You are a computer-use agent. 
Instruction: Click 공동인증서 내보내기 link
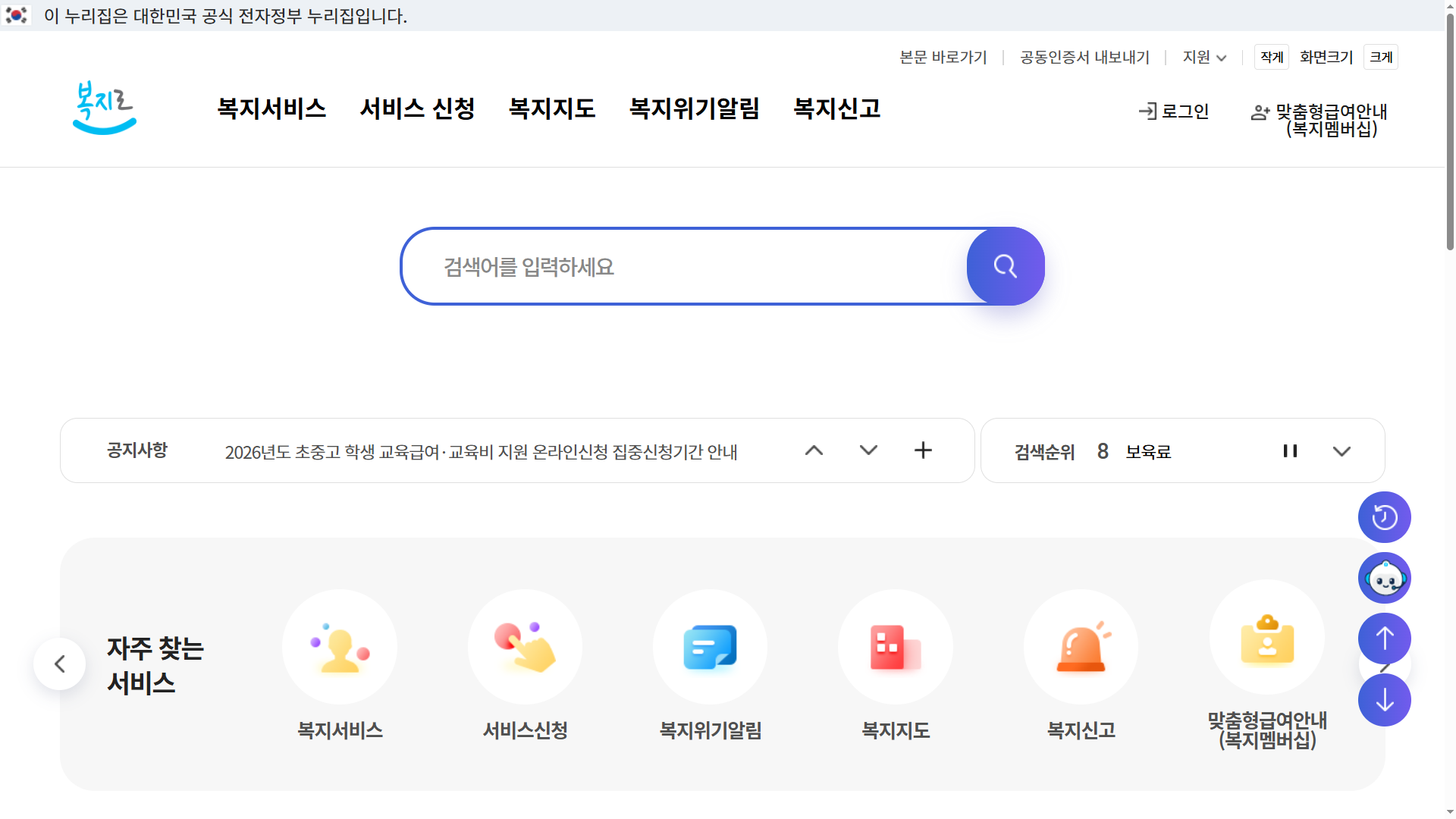[x=1084, y=57]
